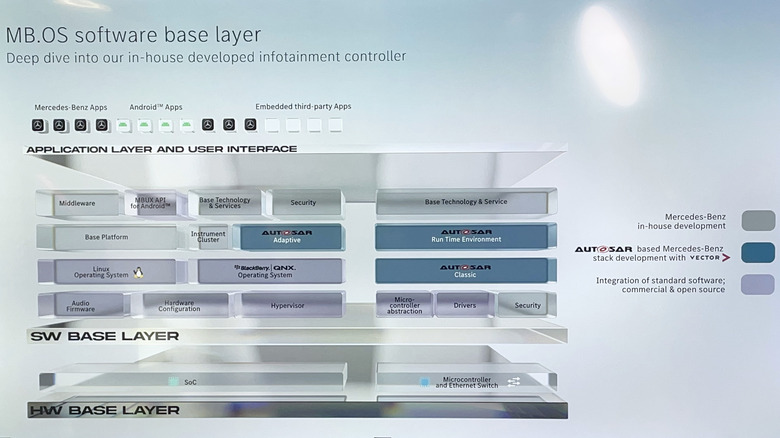Click 'Mercedes-Benz in-house development' legend text
Image resolution: width=780 pixels, height=438 pixels.
[x=682, y=221]
